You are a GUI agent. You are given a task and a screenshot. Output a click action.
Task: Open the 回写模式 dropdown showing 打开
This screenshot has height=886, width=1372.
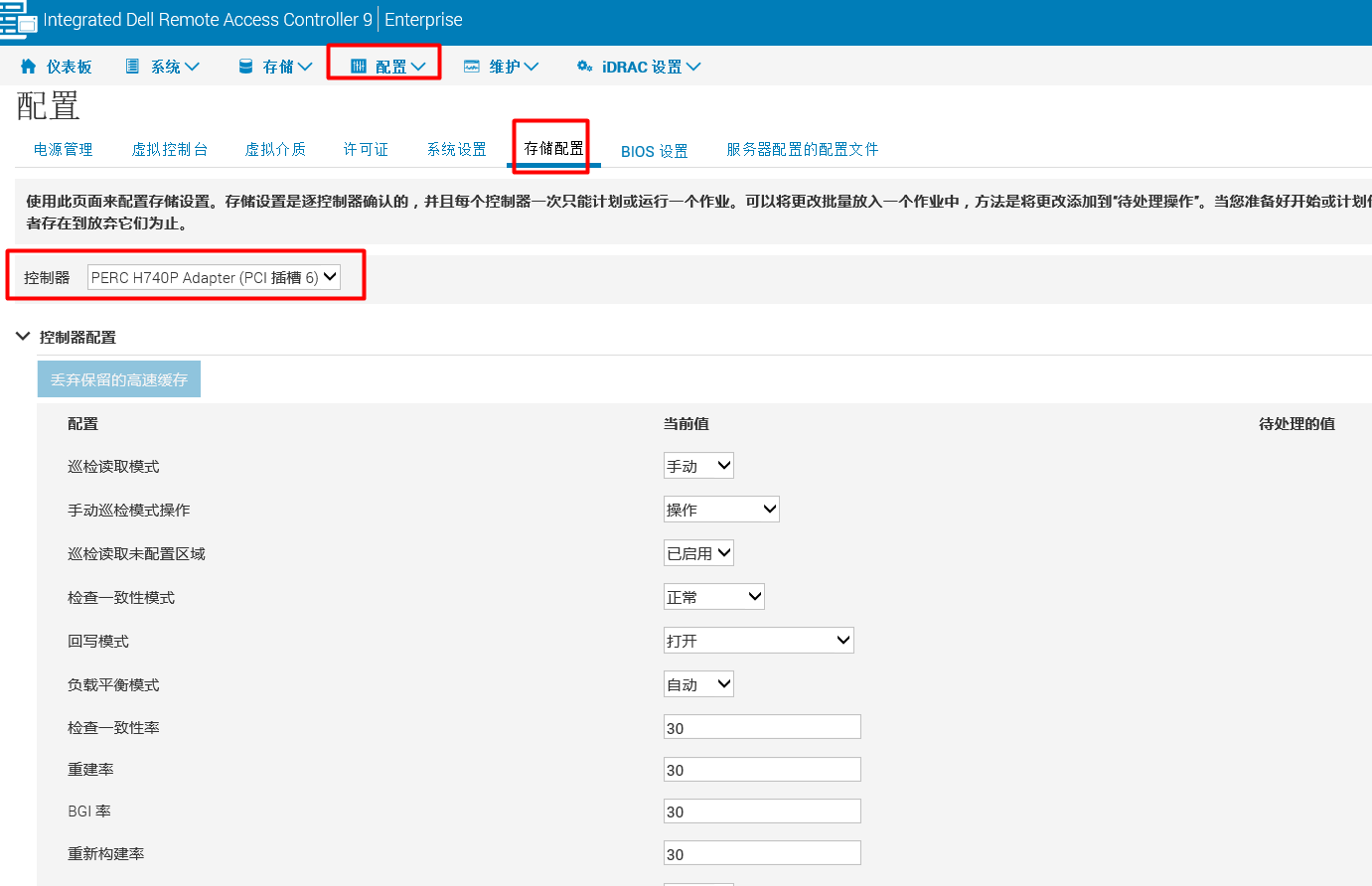(x=757, y=640)
